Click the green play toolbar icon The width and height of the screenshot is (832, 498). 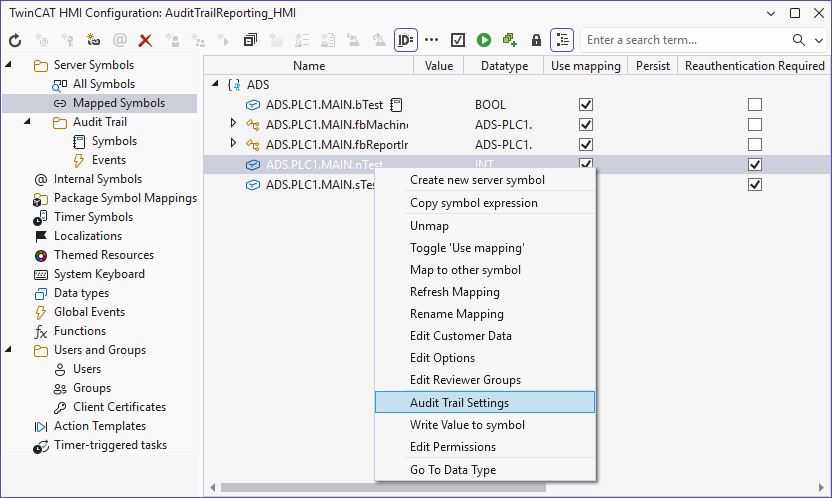(x=484, y=40)
